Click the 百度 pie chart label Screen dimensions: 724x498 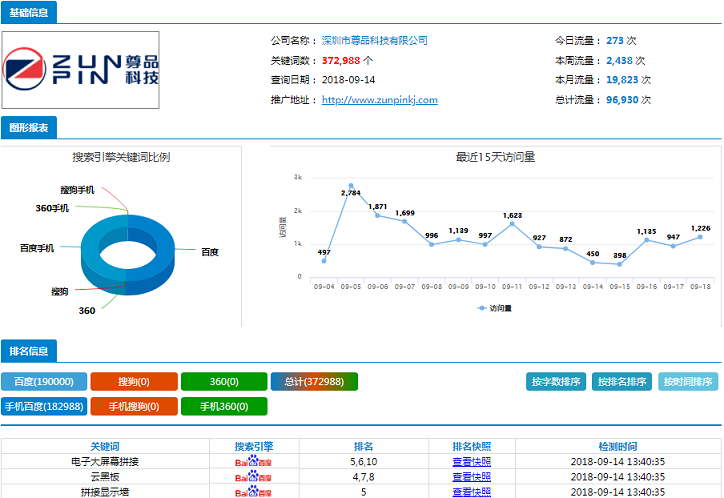(x=210, y=252)
